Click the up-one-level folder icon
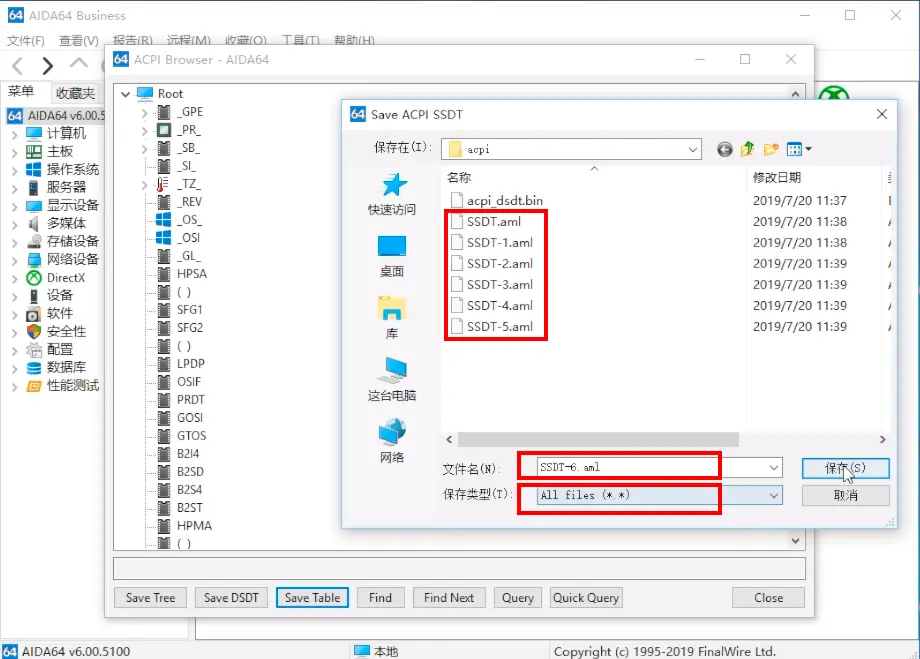920x659 pixels. pyautogui.click(x=748, y=149)
